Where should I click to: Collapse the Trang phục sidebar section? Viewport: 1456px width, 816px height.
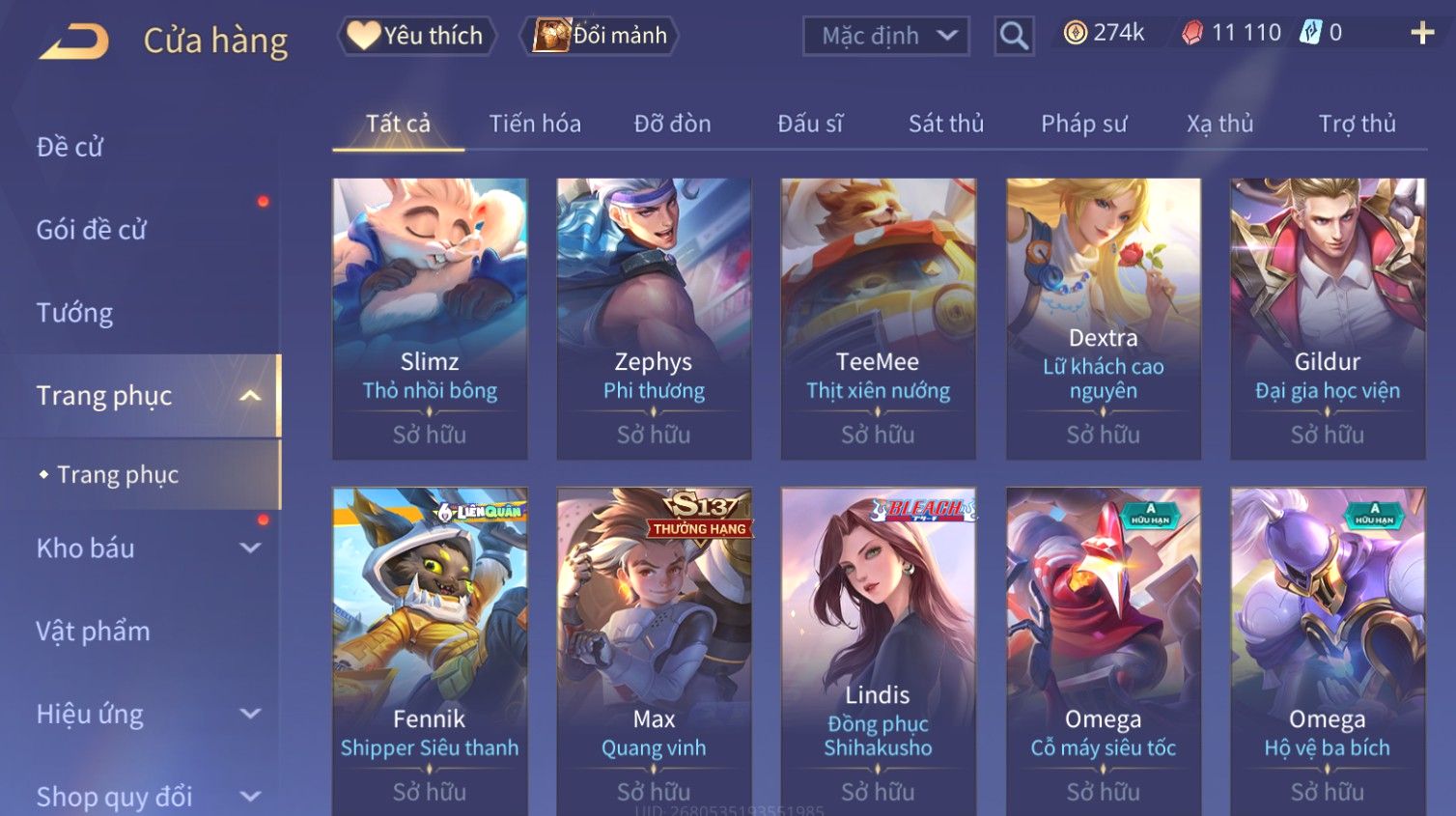pyautogui.click(x=250, y=396)
